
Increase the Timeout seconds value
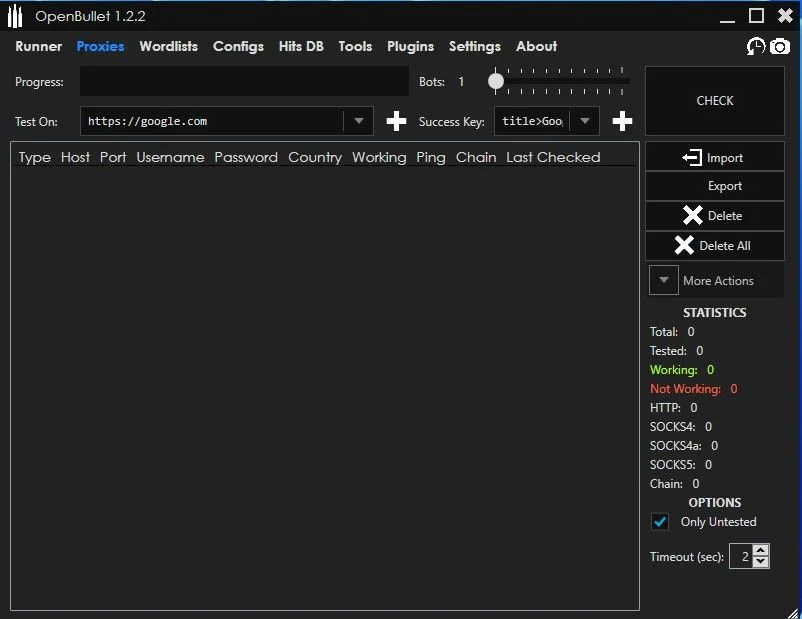pyautogui.click(x=761, y=550)
